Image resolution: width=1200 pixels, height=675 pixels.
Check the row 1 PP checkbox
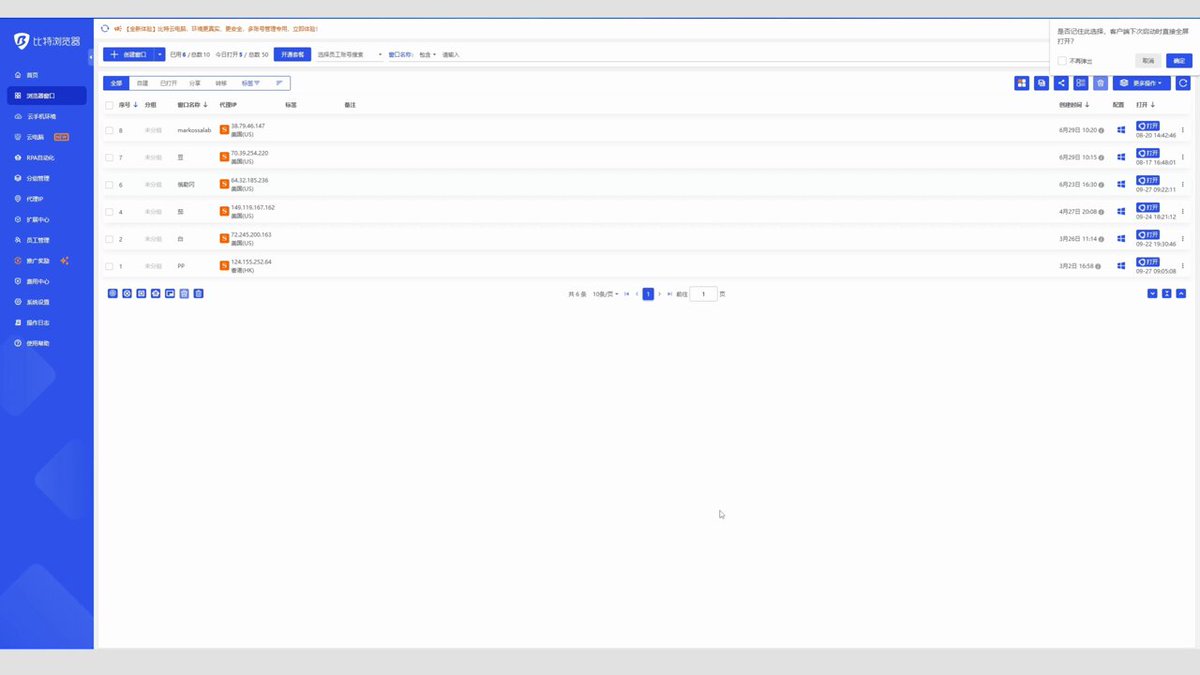[x=109, y=266]
